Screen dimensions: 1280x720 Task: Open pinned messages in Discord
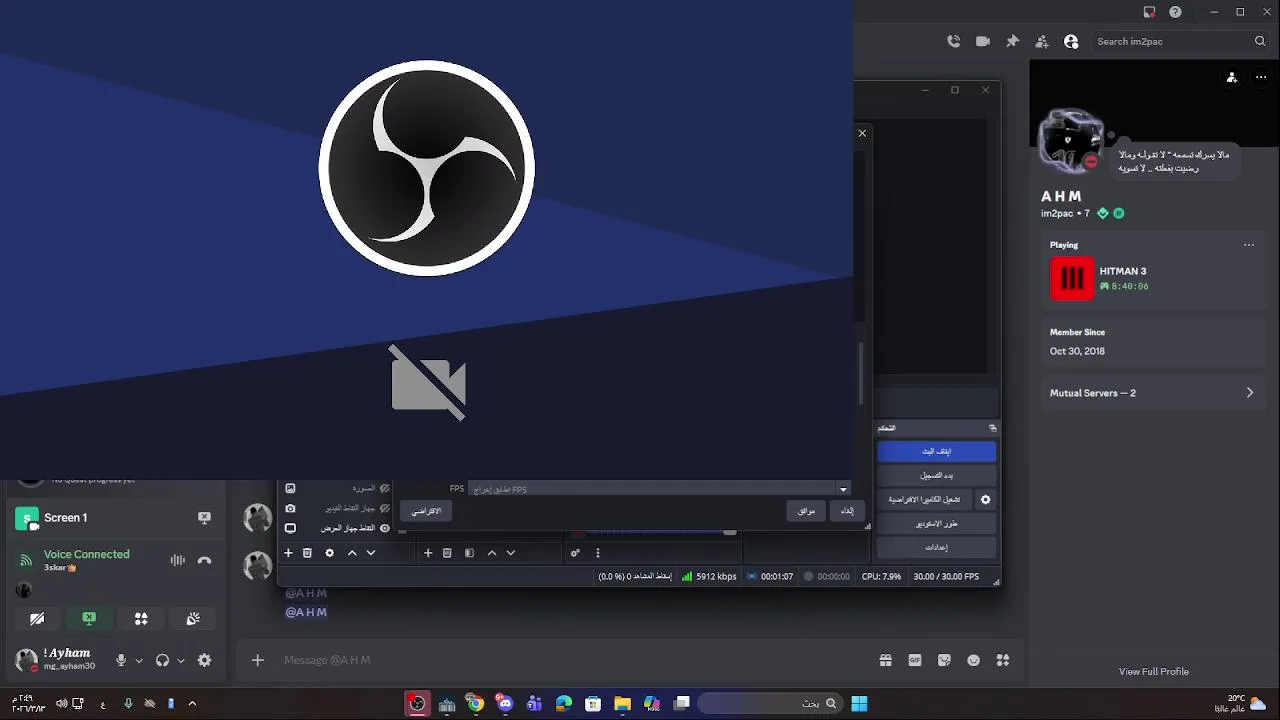[1012, 41]
